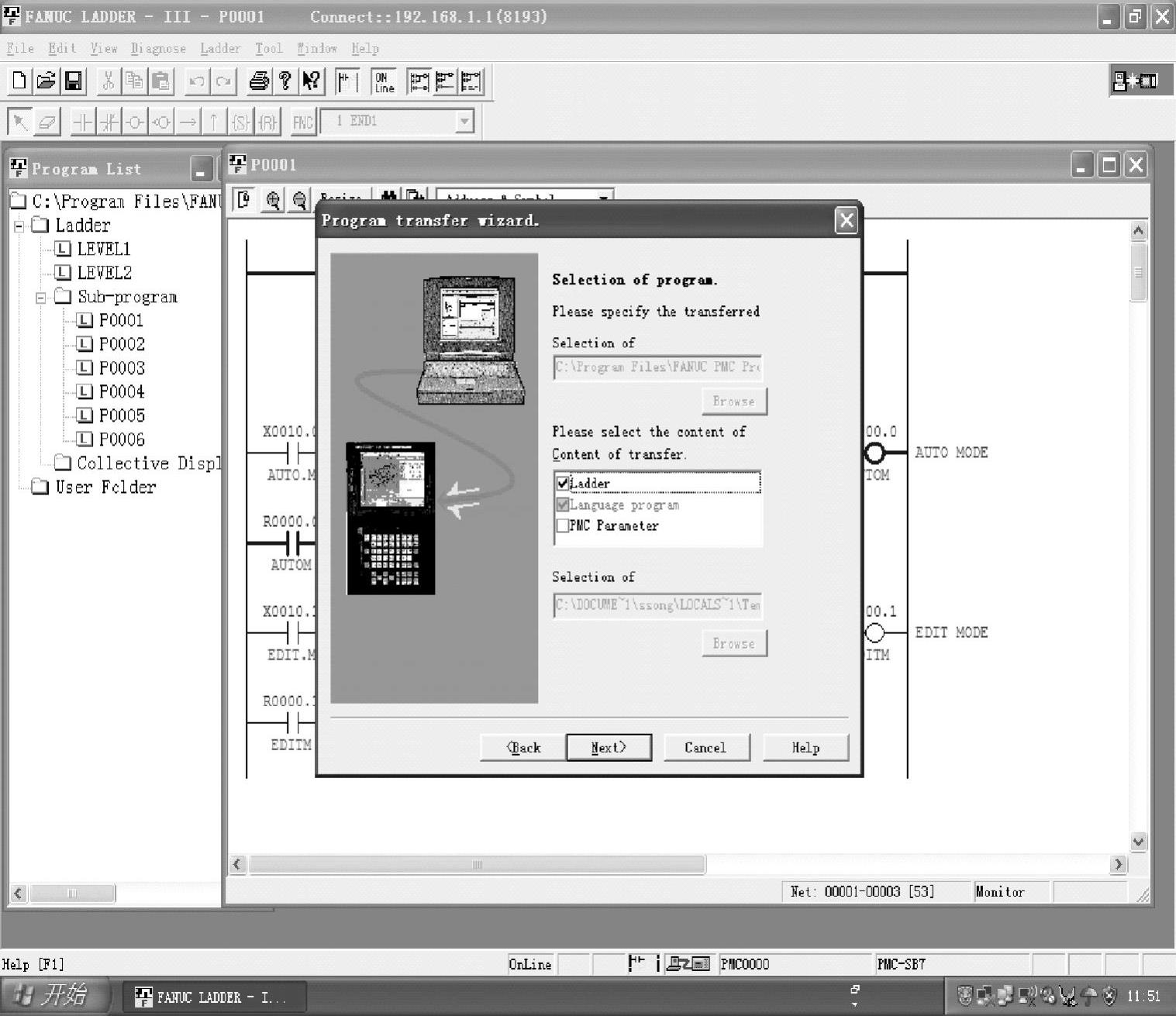Click the lower Browse button
The height and width of the screenshot is (1016, 1176).
point(734,643)
